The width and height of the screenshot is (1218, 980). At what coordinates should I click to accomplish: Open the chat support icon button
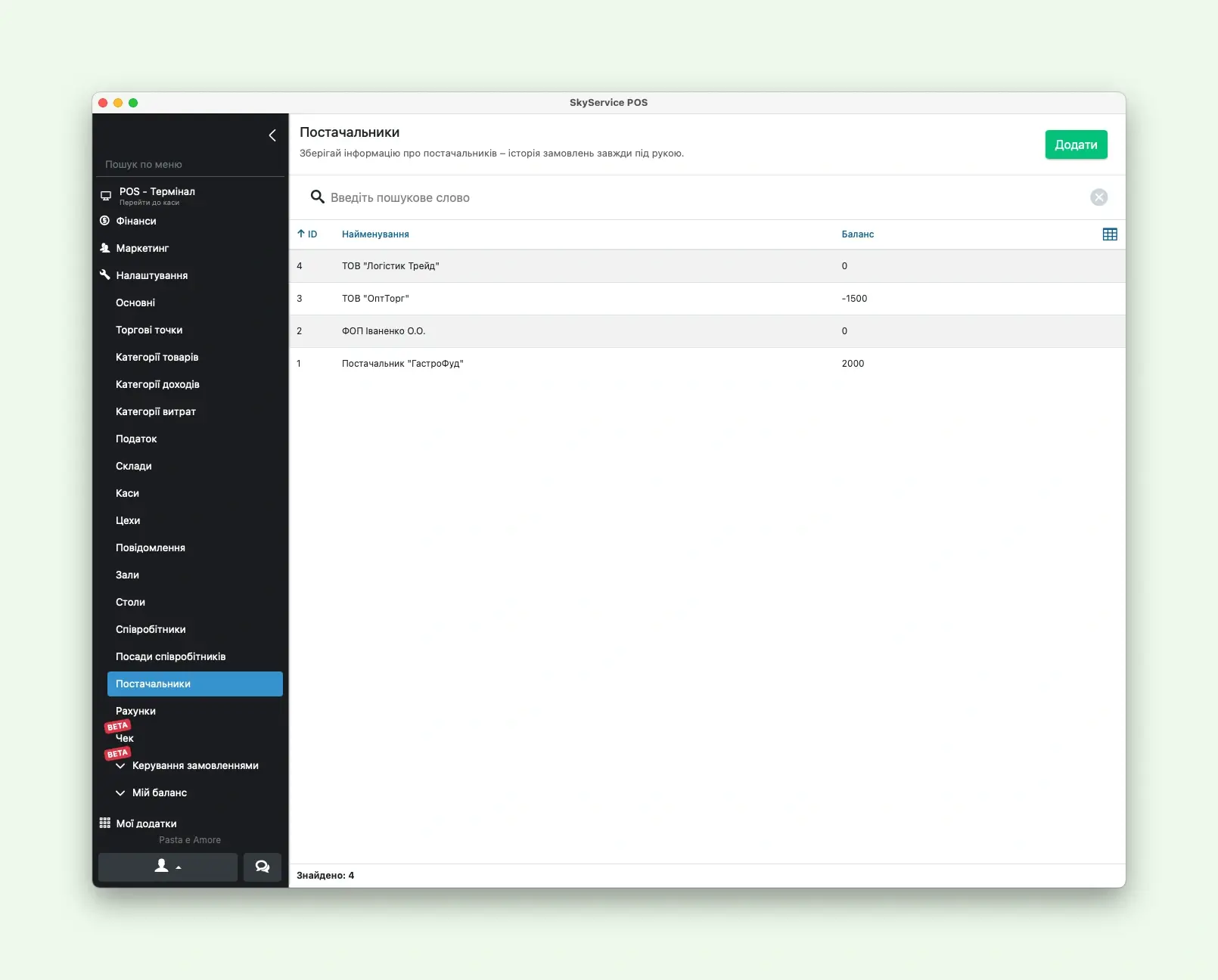click(263, 867)
